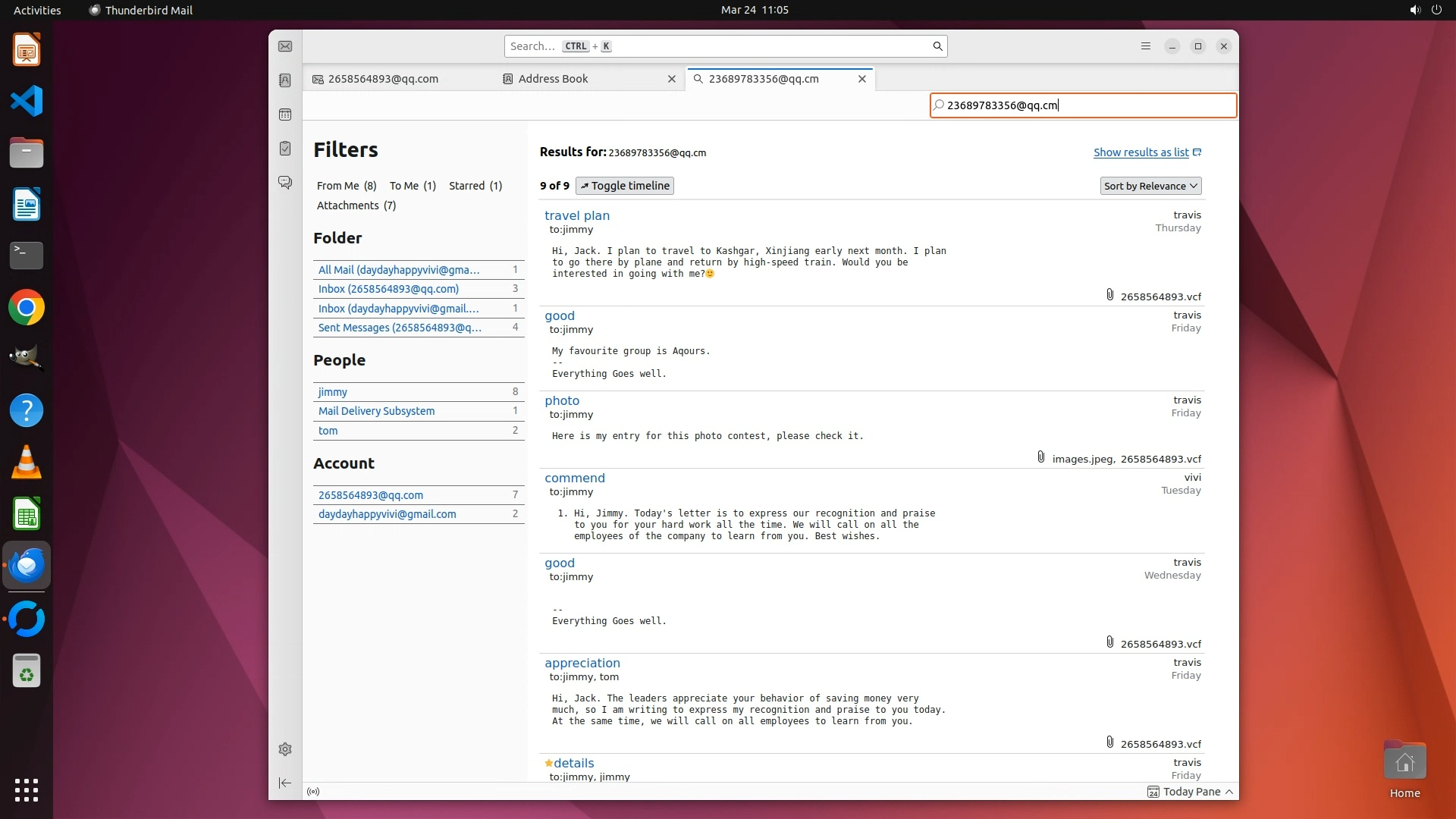Open Address Book from spaces toolbar
The width and height of the screenshot is (1456, 819).
click(285, 80)
